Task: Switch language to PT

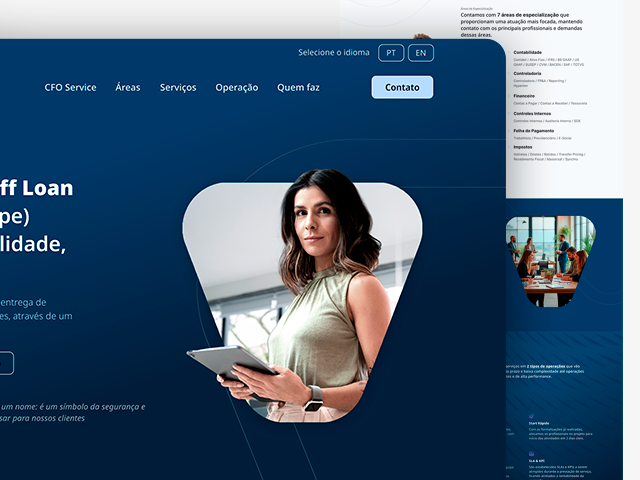Action: pyautogui.click(x=391, y=53)
